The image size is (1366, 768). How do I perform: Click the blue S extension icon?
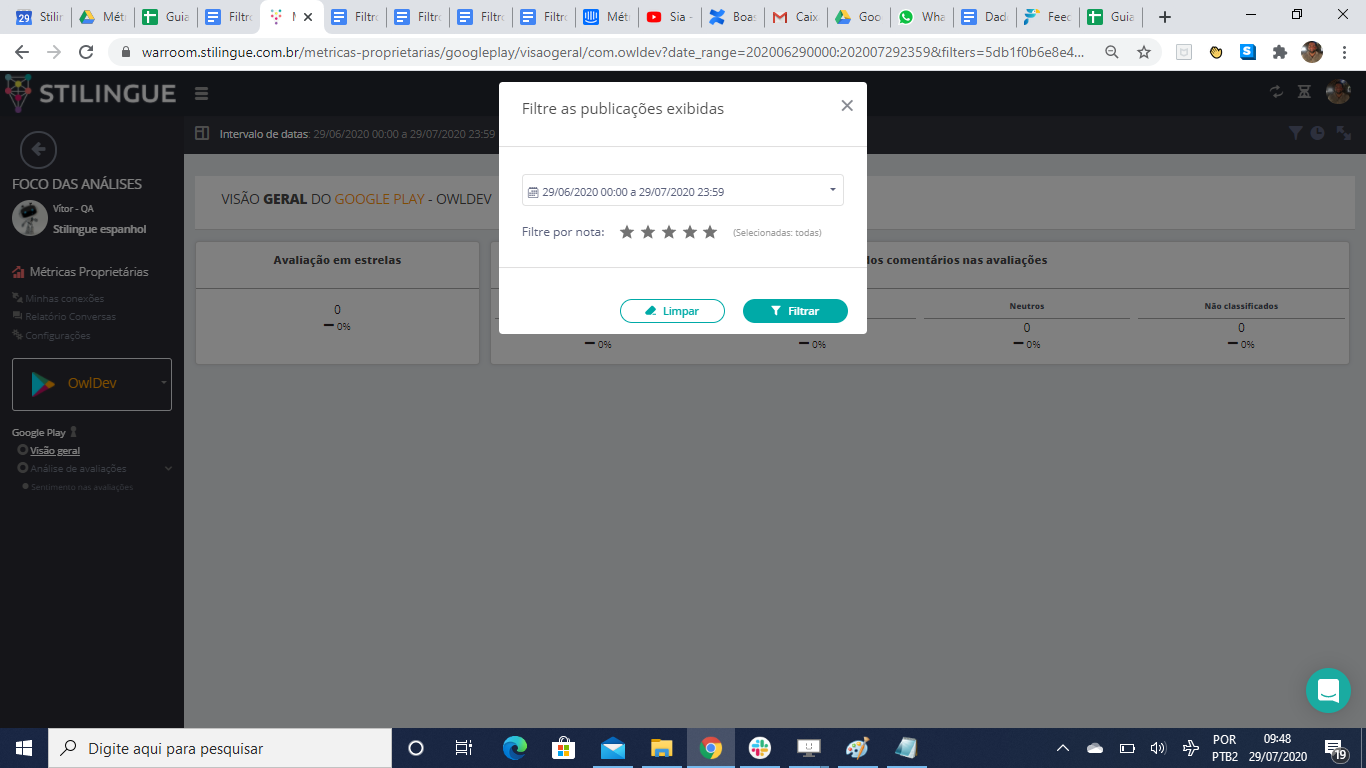click(x=1248, y=52)
